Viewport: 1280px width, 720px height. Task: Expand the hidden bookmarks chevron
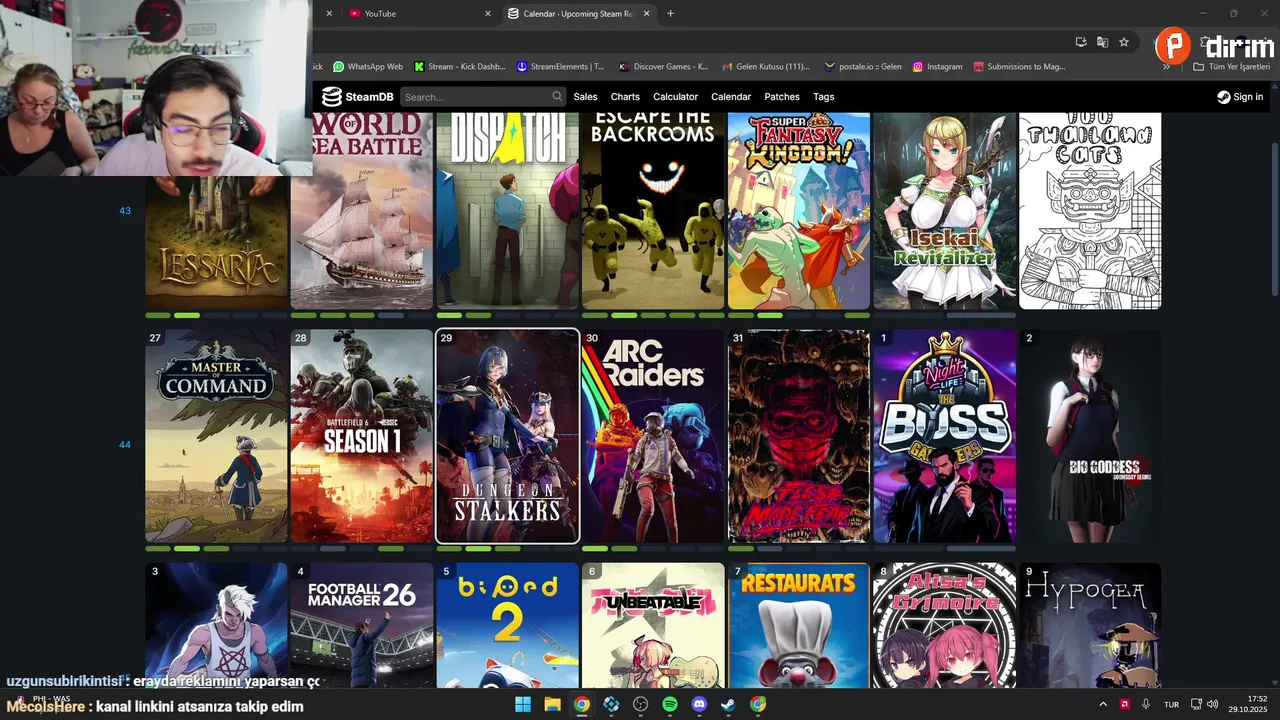pos(1166,67)
